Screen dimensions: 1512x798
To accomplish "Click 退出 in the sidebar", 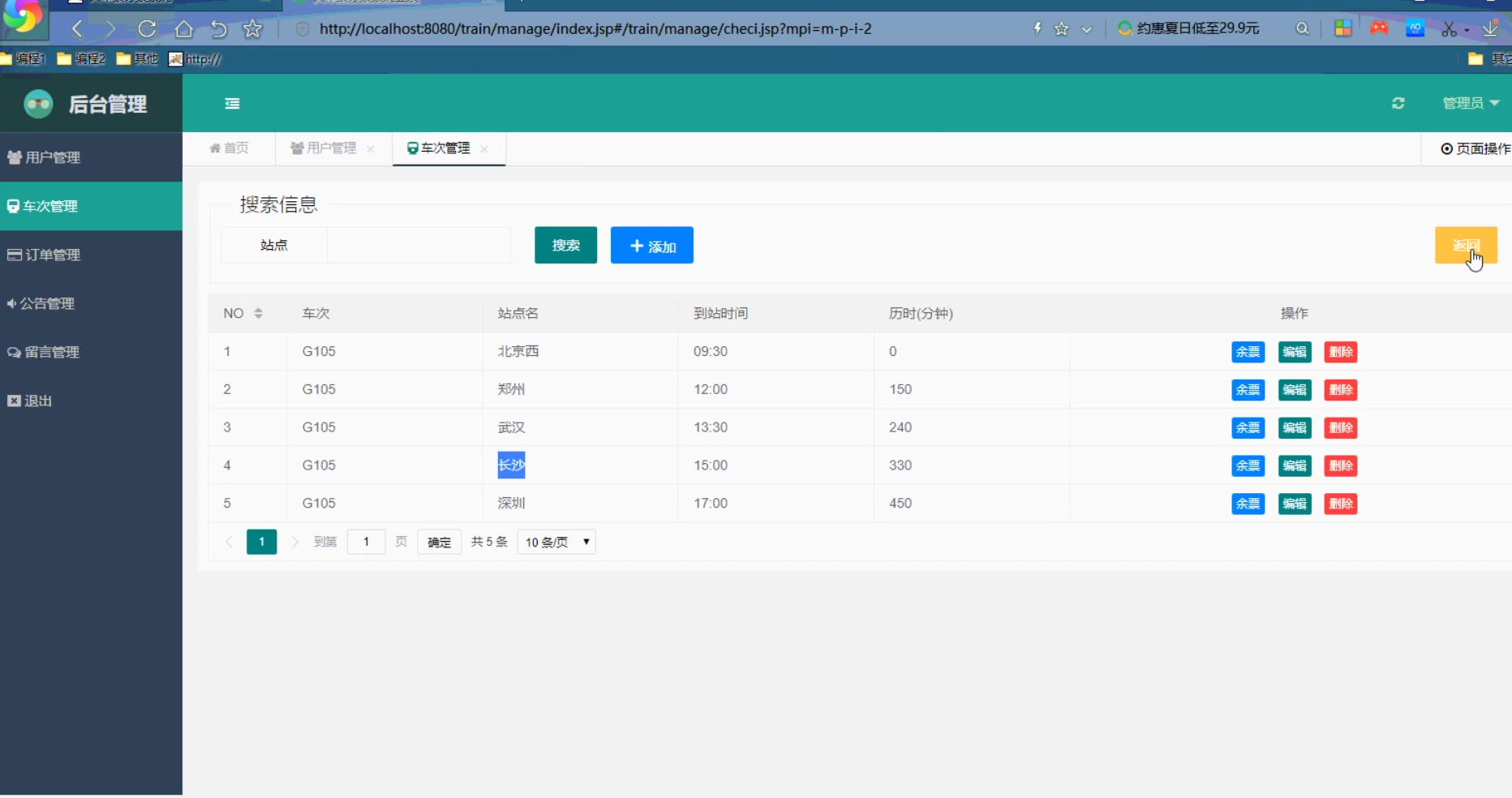I will click(x=91, y=401).
